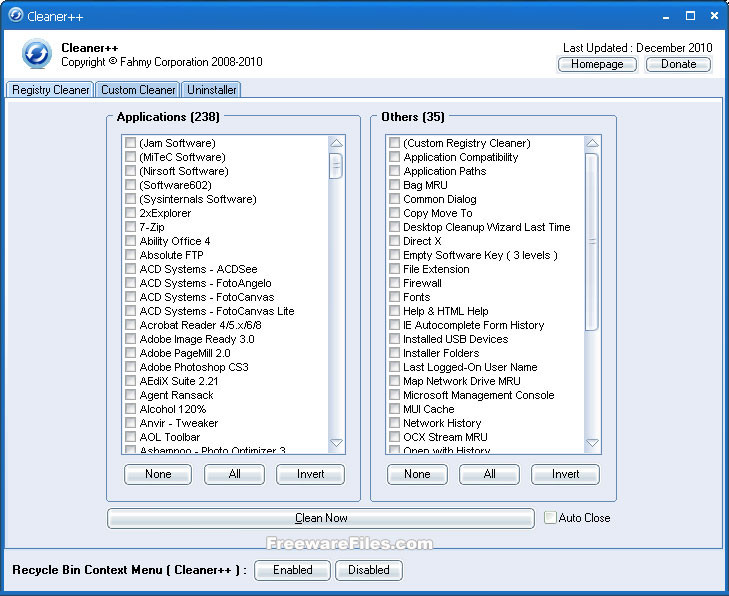Check the Application Compatibility checkbox
The width and height of the screenshot is (729, 596).
point(394,157)
